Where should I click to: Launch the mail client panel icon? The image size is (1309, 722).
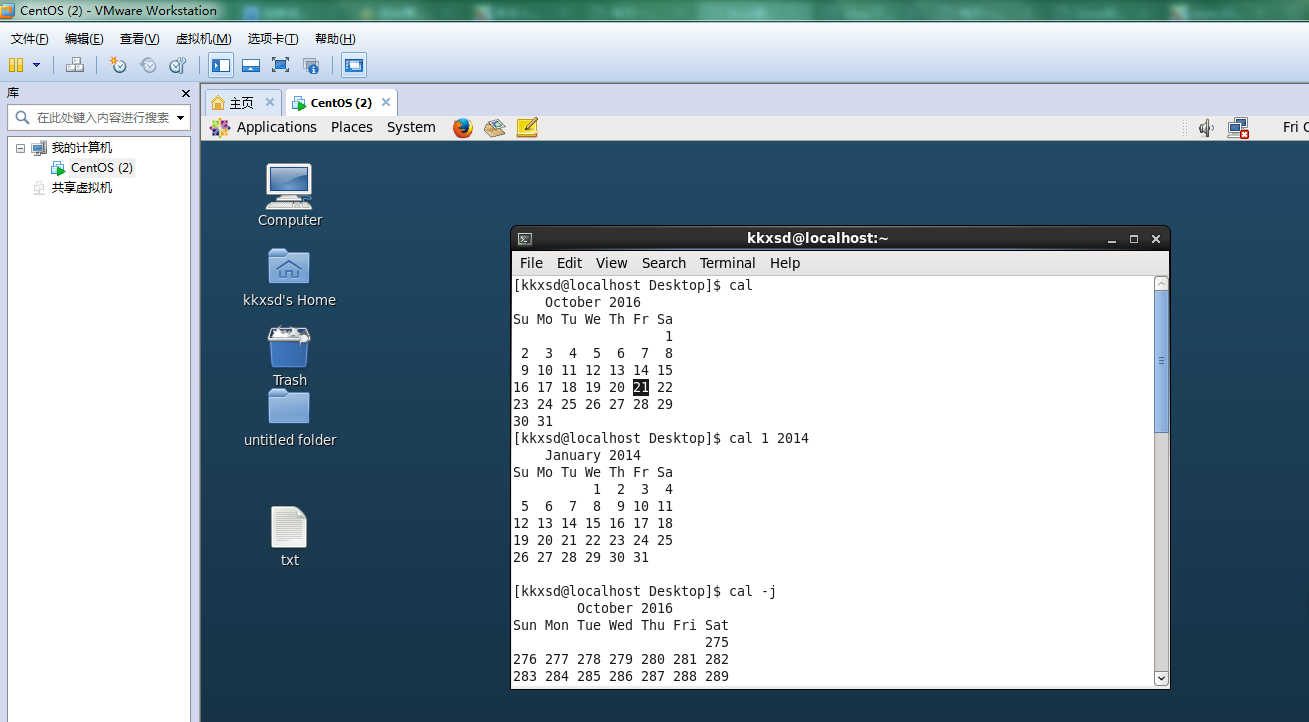point(494,127)
